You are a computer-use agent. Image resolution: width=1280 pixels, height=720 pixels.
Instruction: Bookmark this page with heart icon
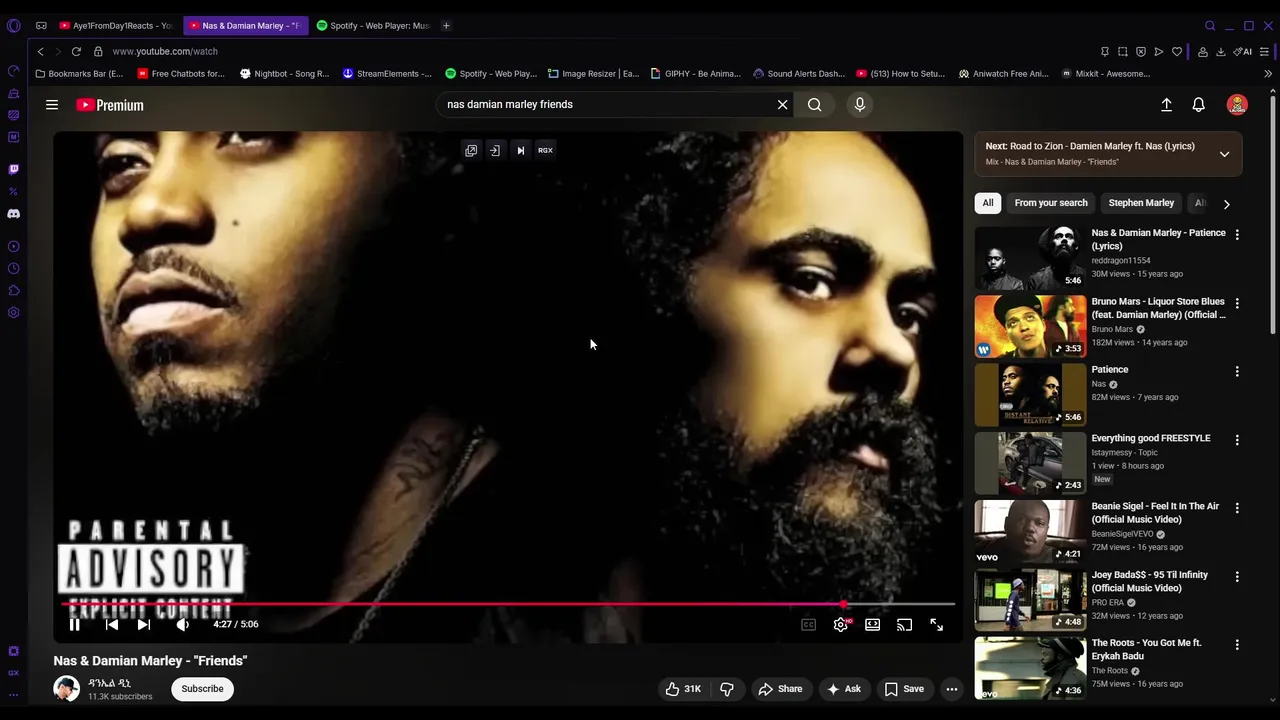click(1177, 51)
